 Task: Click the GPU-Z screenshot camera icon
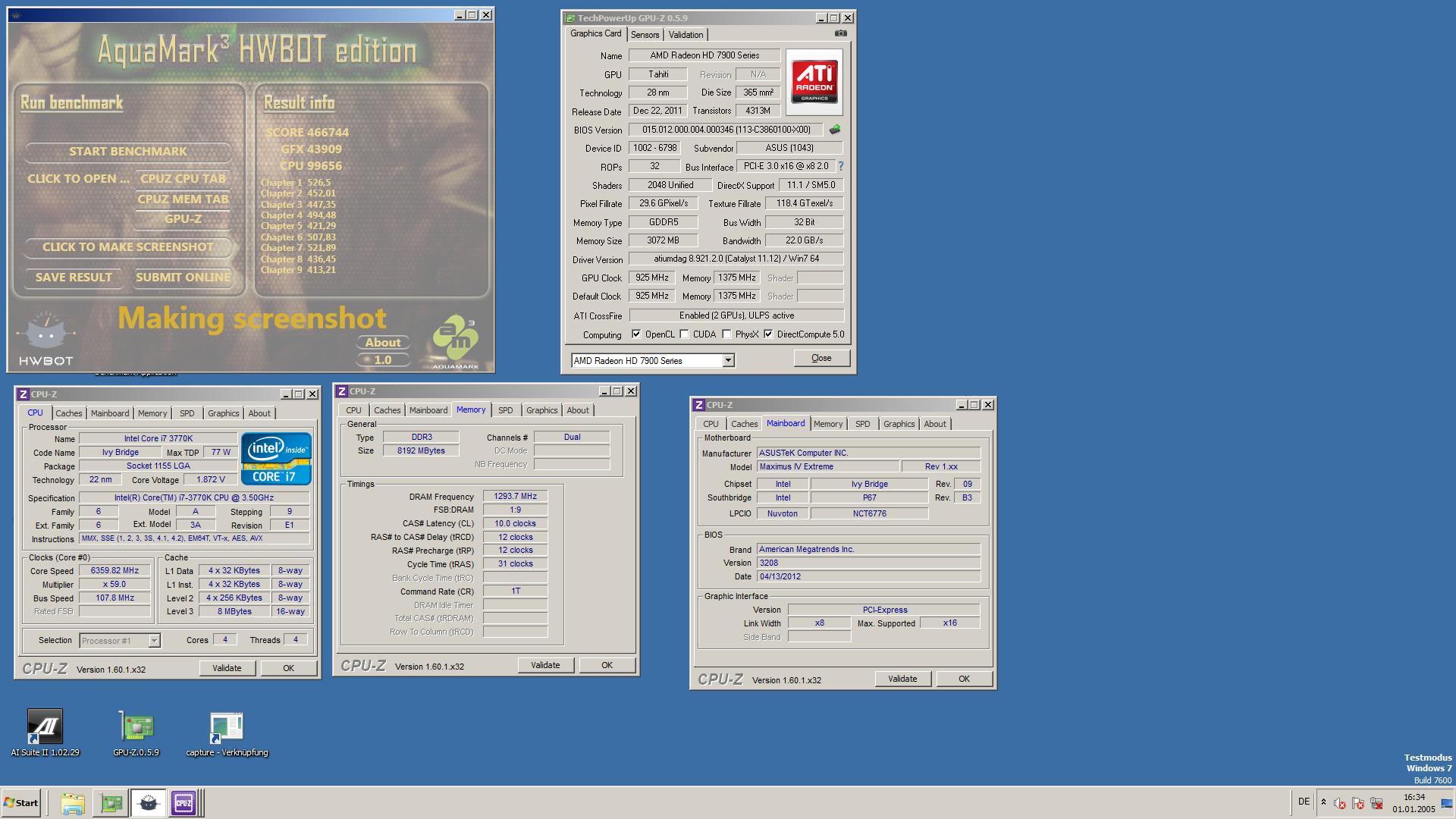840,33
